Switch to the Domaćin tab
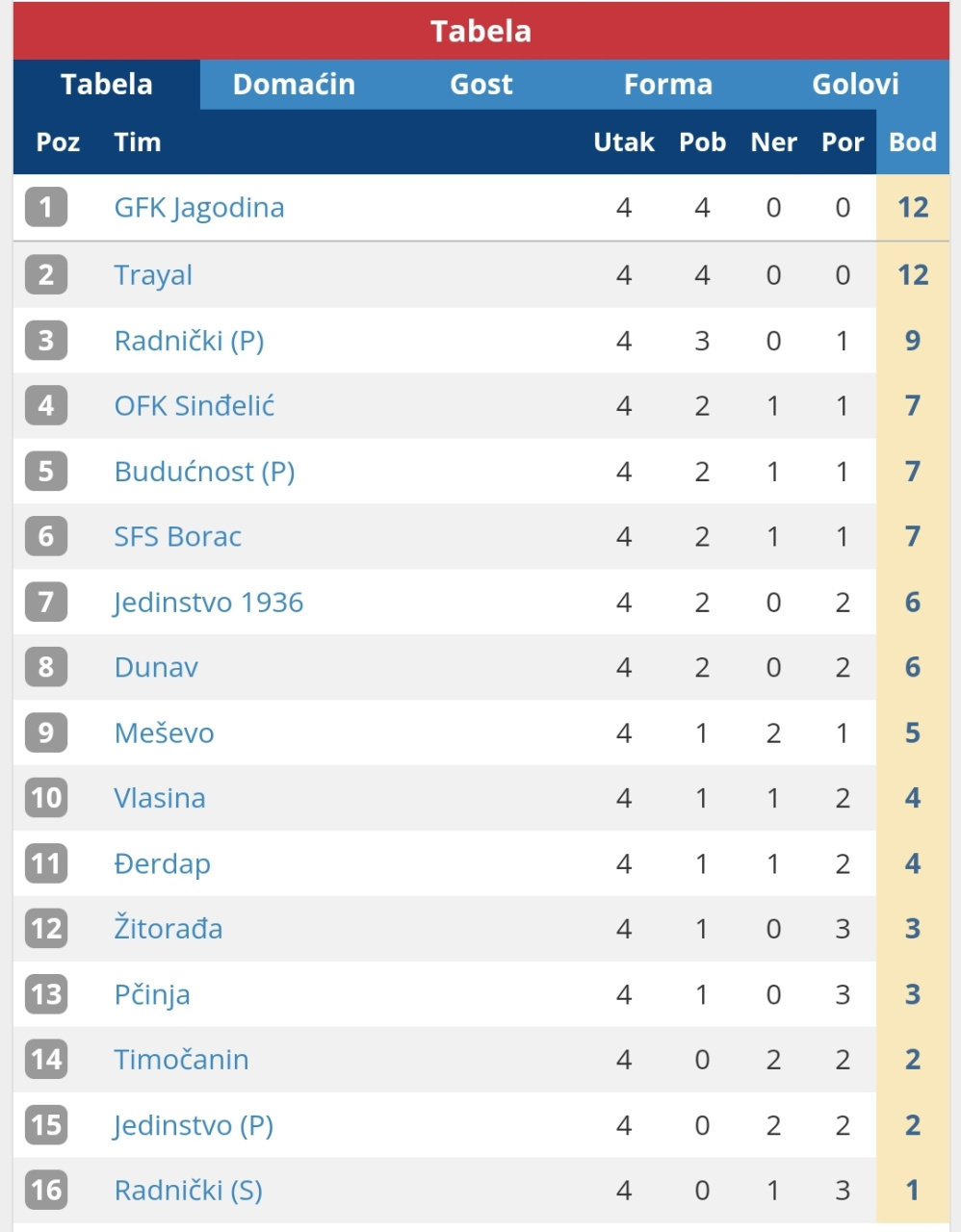The image size is (961, 1232). [294, 85]
